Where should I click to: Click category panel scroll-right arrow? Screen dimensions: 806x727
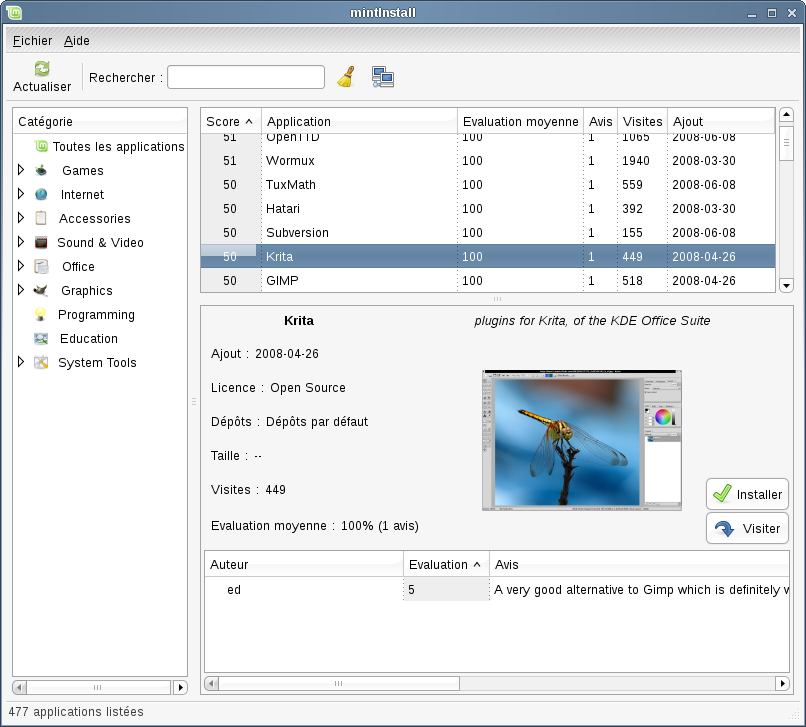tap(180, 687)
